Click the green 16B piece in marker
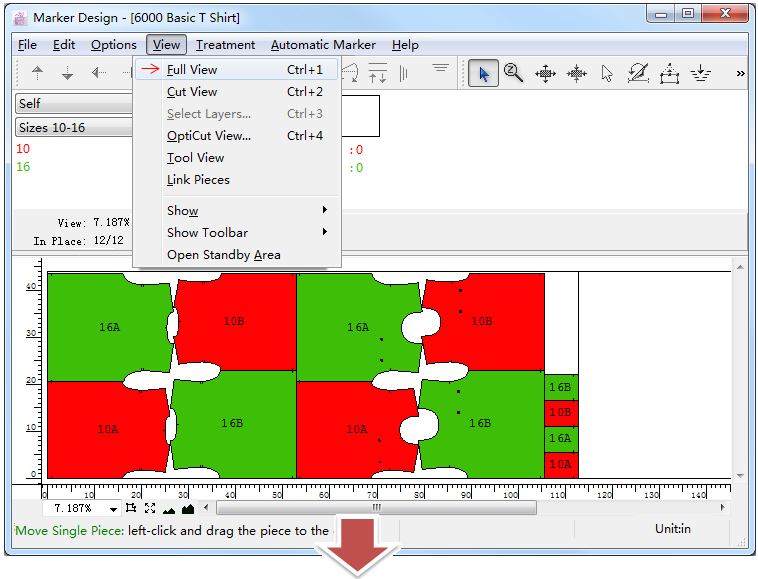Screen dimensions: 758x579 point(232,424)
